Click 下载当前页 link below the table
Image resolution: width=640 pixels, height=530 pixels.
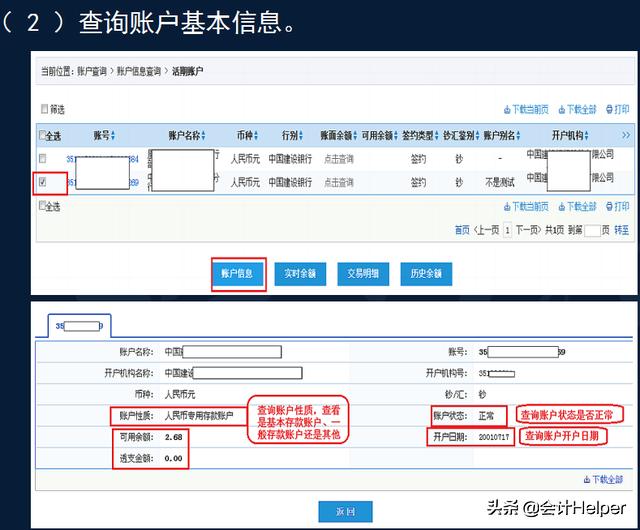pyautogui.click(x=526, y=207)
